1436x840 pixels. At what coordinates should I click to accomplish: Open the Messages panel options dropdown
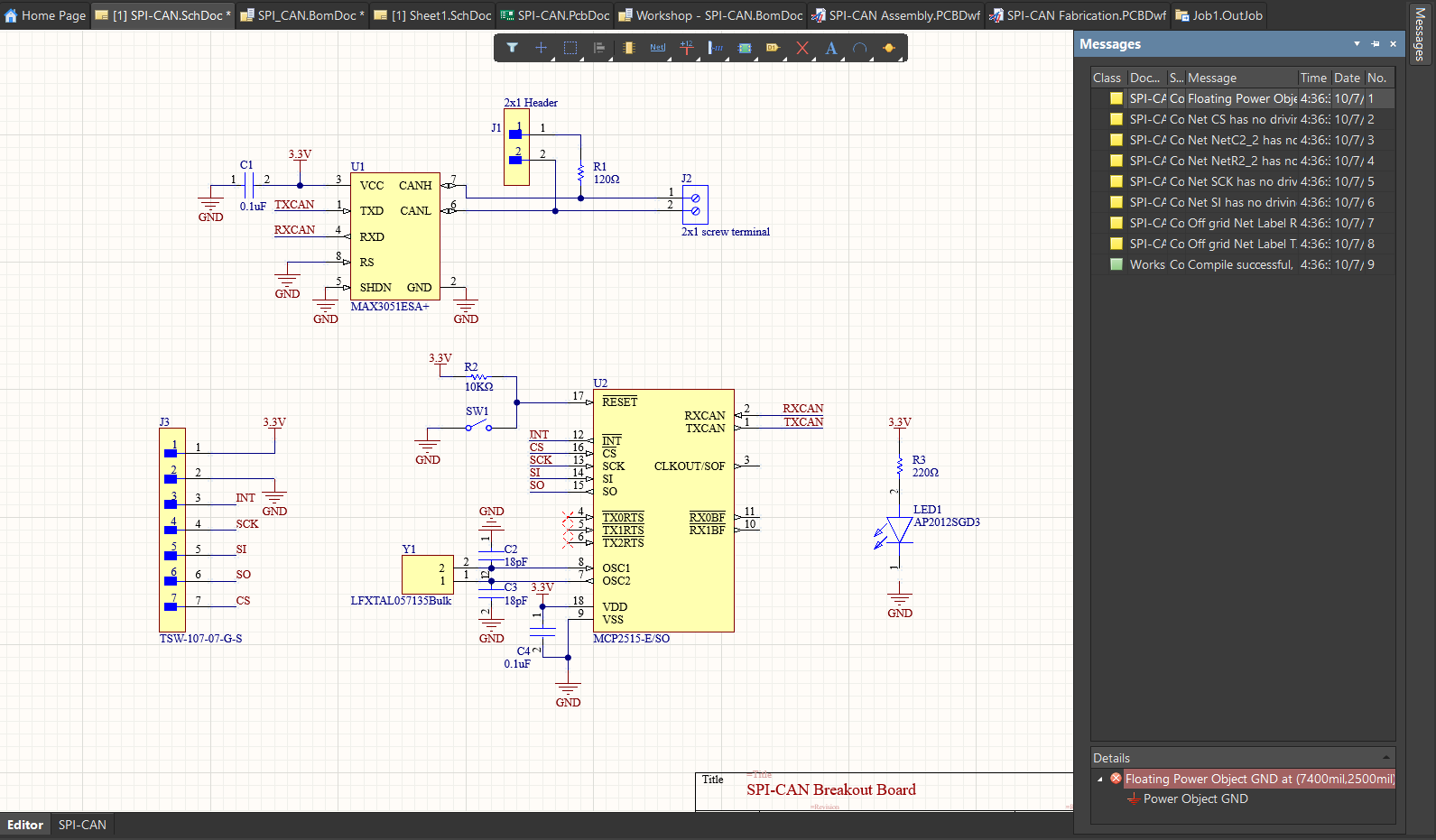1357,44
